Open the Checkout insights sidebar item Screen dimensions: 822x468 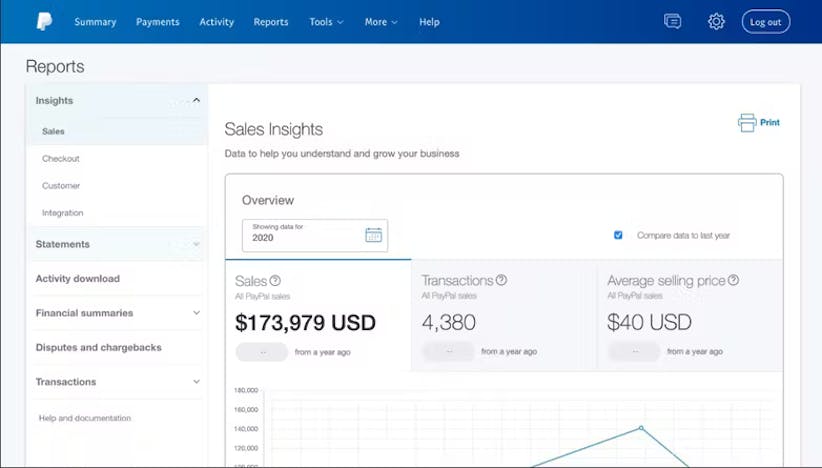click(61, 158)
